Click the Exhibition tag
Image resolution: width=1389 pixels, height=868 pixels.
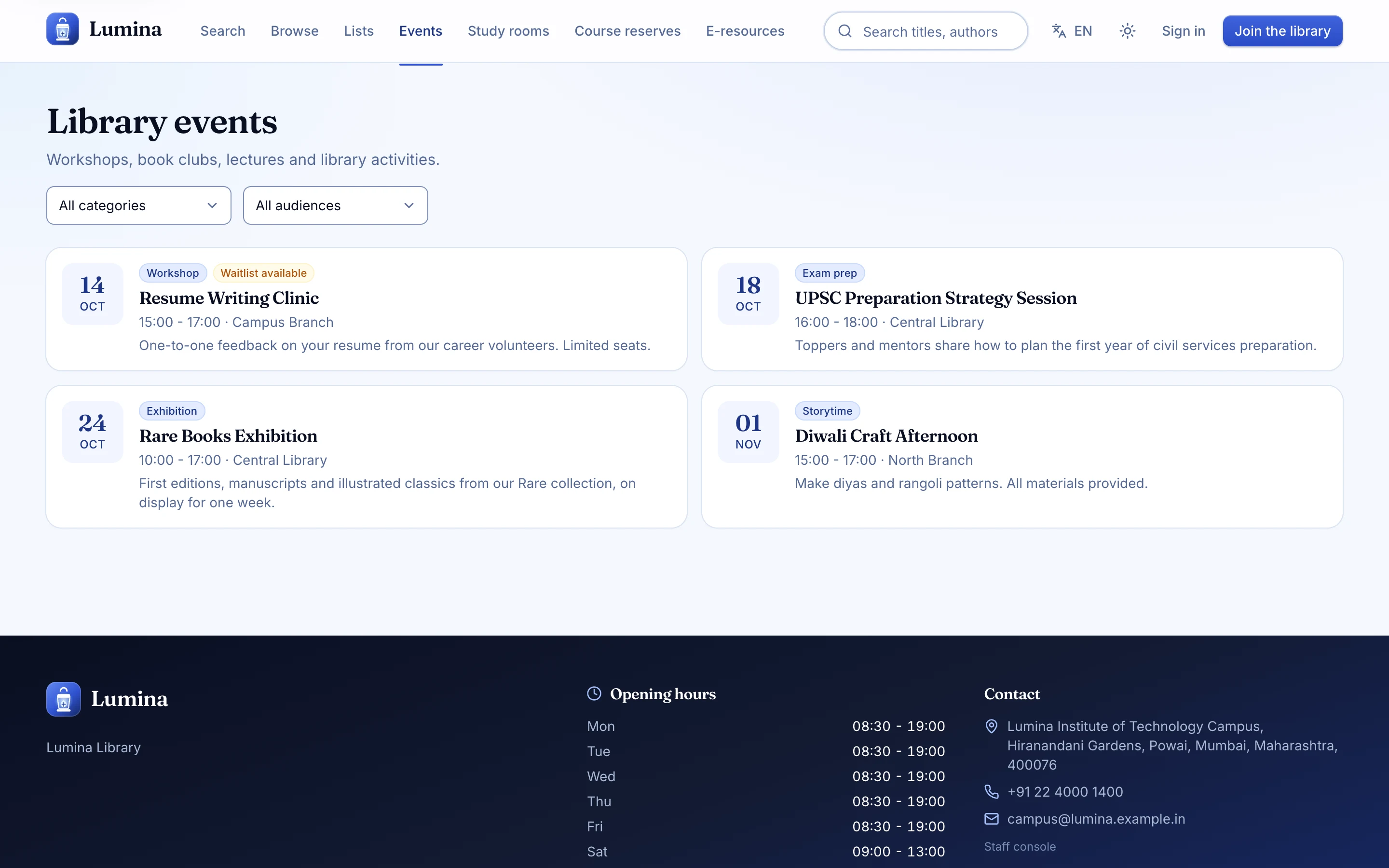172,411
